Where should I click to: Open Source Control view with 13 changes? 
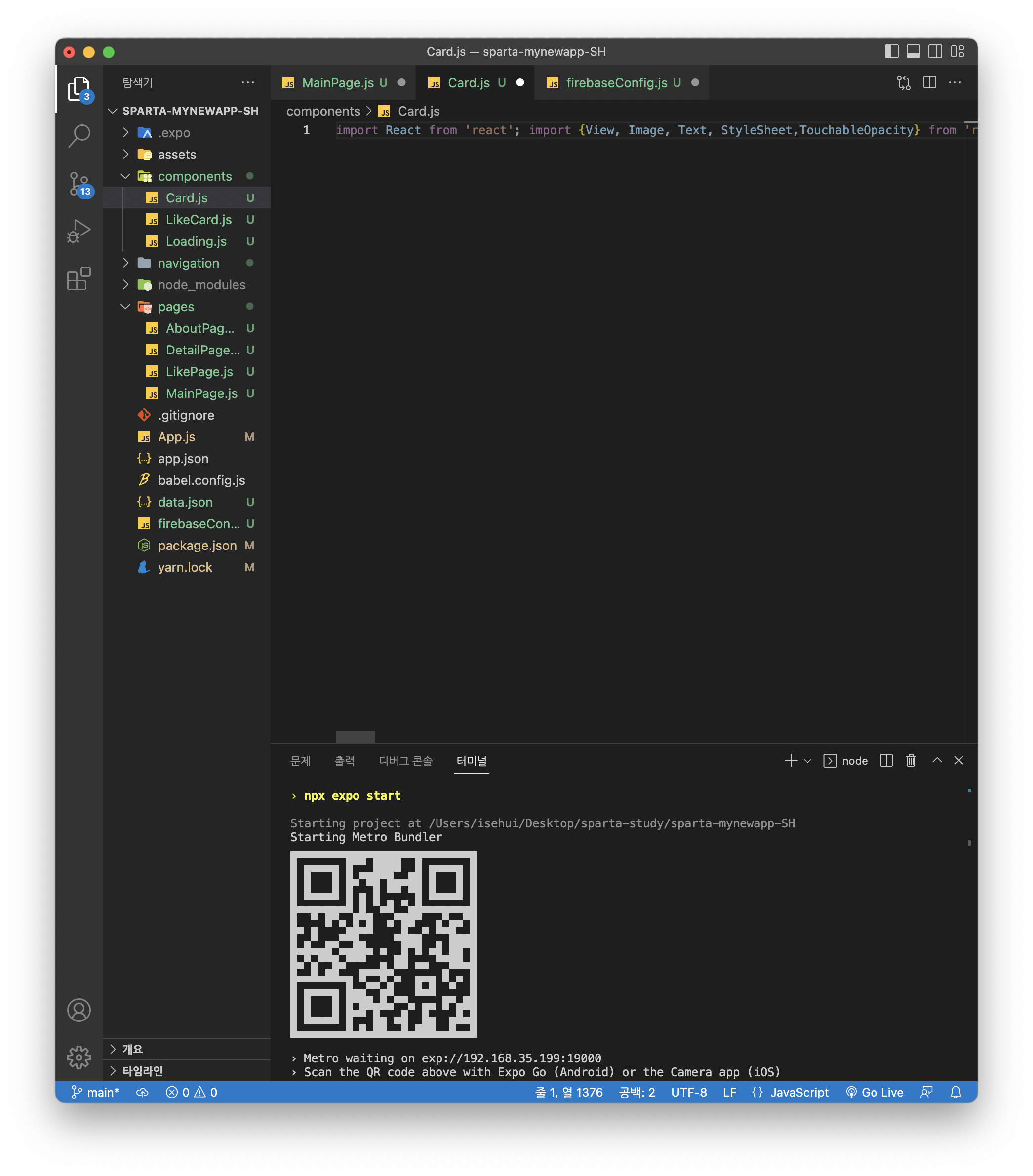point(79,184)
